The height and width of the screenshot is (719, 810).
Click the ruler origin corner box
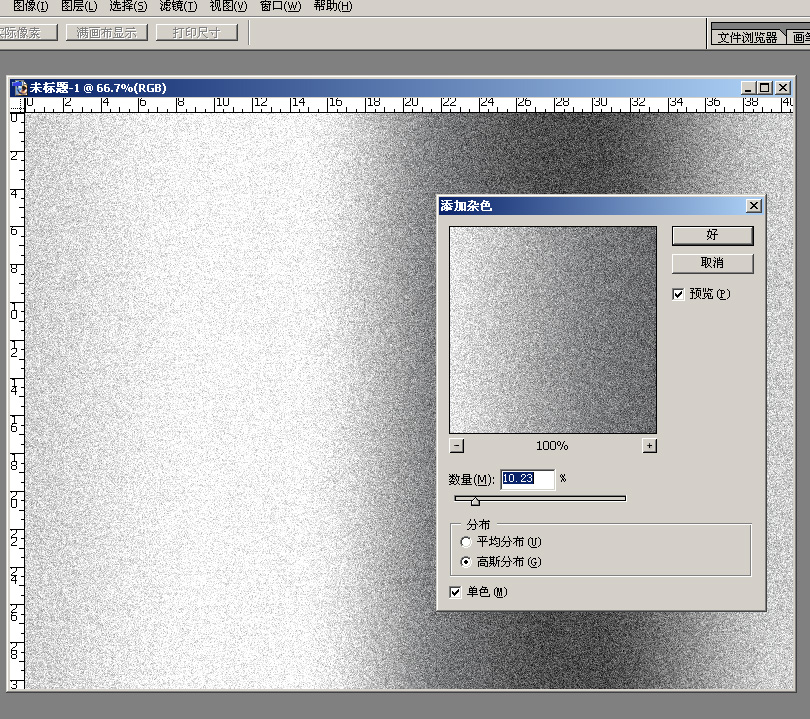coord(17,105)
